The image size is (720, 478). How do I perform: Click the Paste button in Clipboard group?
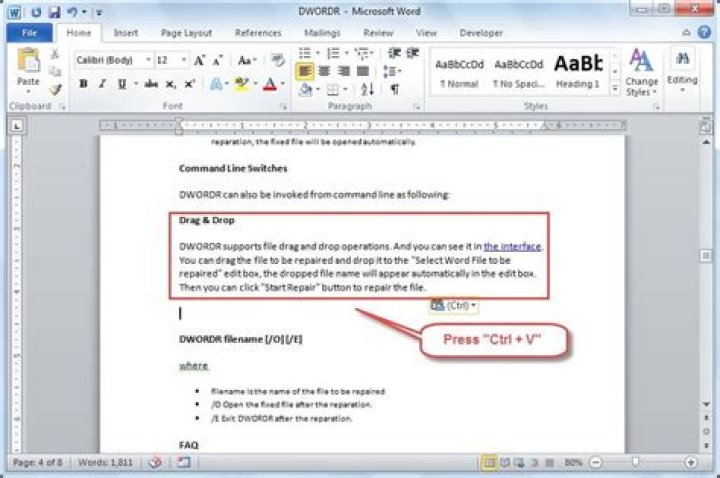pyautogui.click(x=28, y=71)
